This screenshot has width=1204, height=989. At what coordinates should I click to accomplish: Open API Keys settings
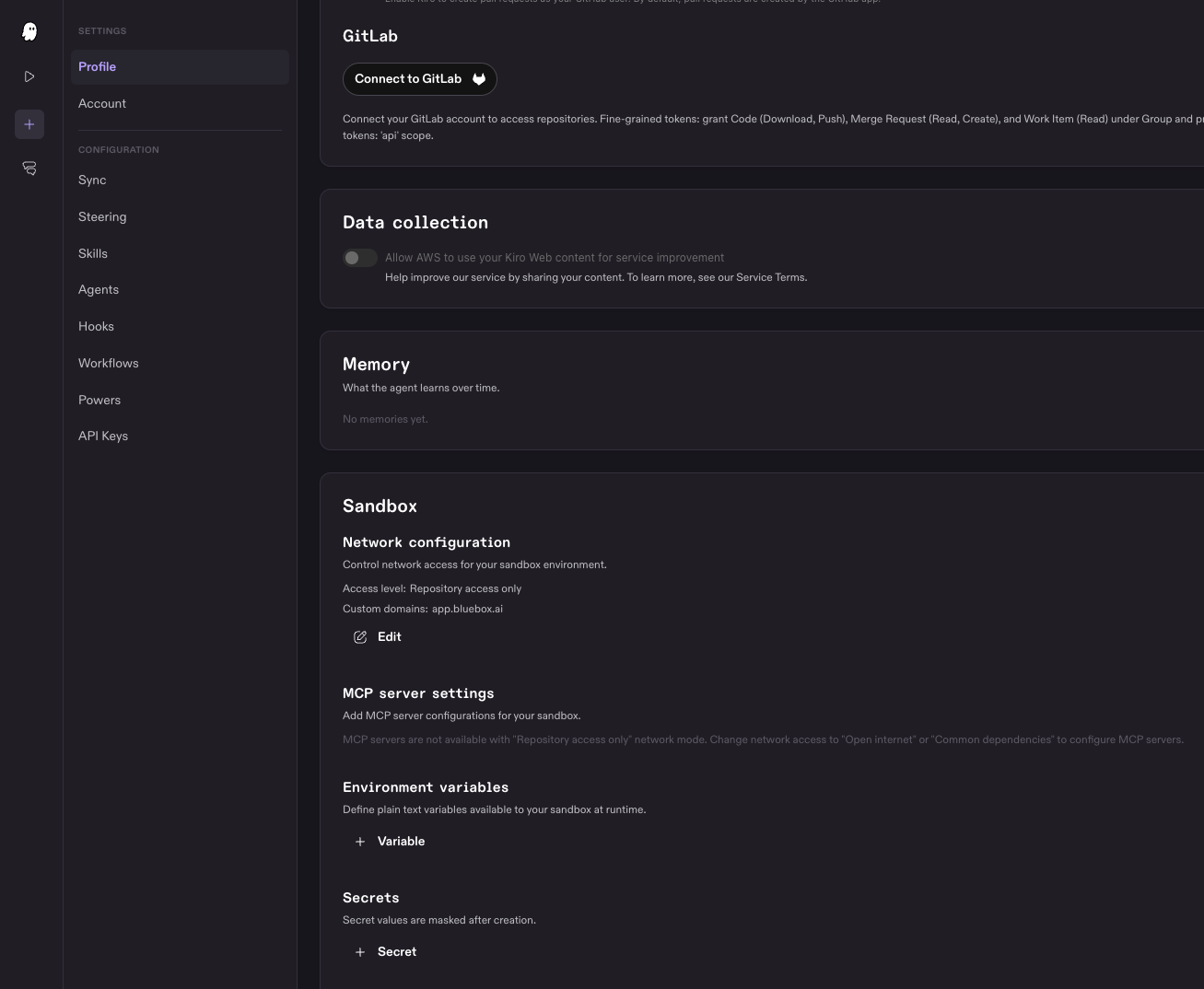180,436
